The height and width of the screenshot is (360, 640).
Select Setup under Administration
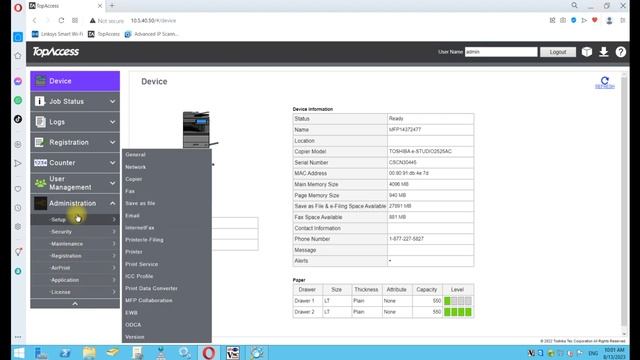pyautogui.click(x=75, y=220)
